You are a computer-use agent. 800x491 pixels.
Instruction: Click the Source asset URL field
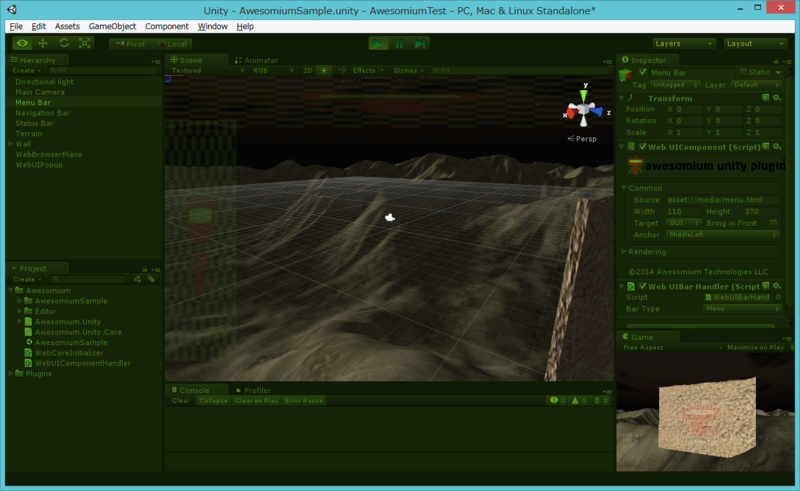click(722, 200)
